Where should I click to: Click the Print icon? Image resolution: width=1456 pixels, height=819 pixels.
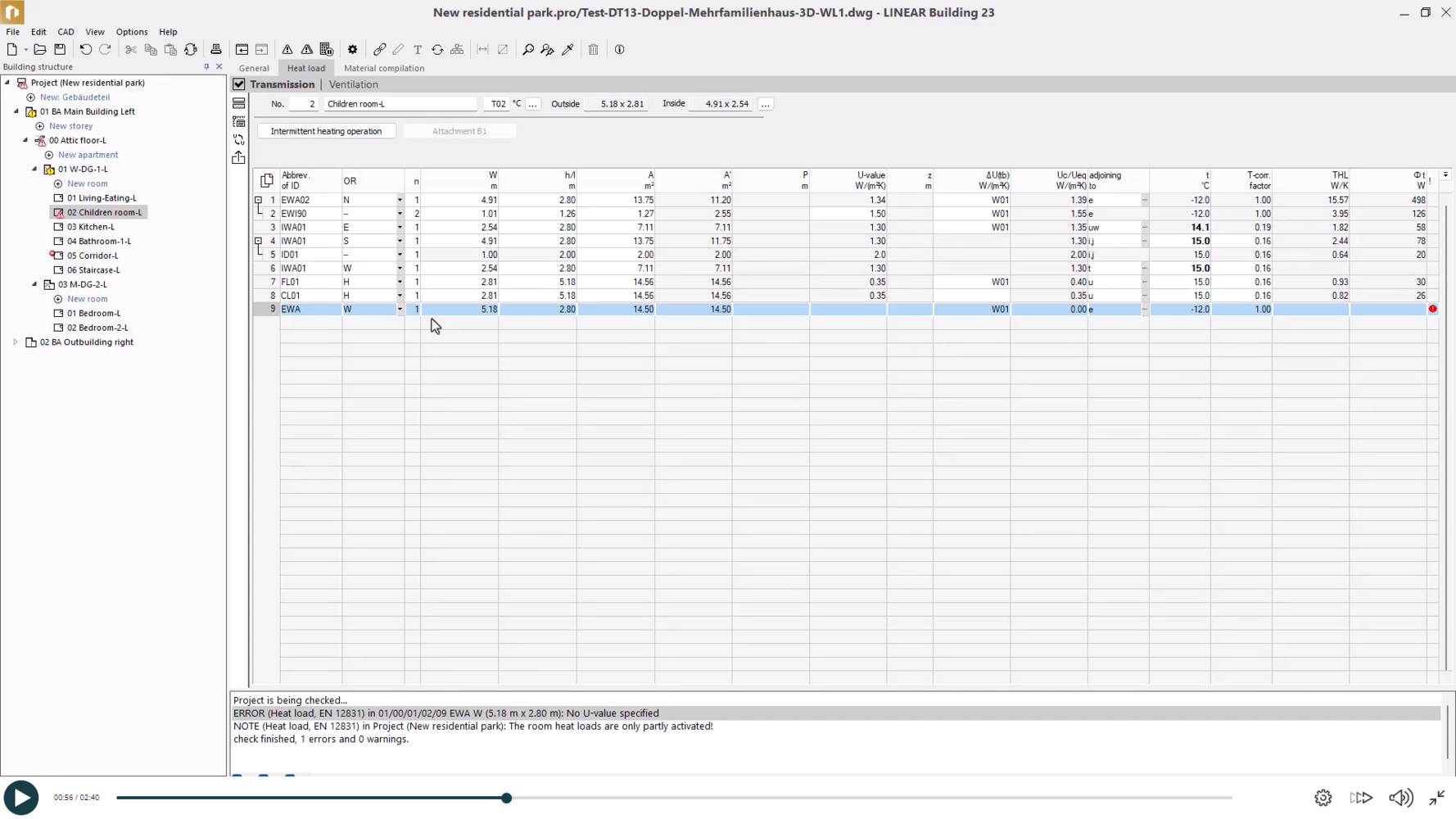216,49
